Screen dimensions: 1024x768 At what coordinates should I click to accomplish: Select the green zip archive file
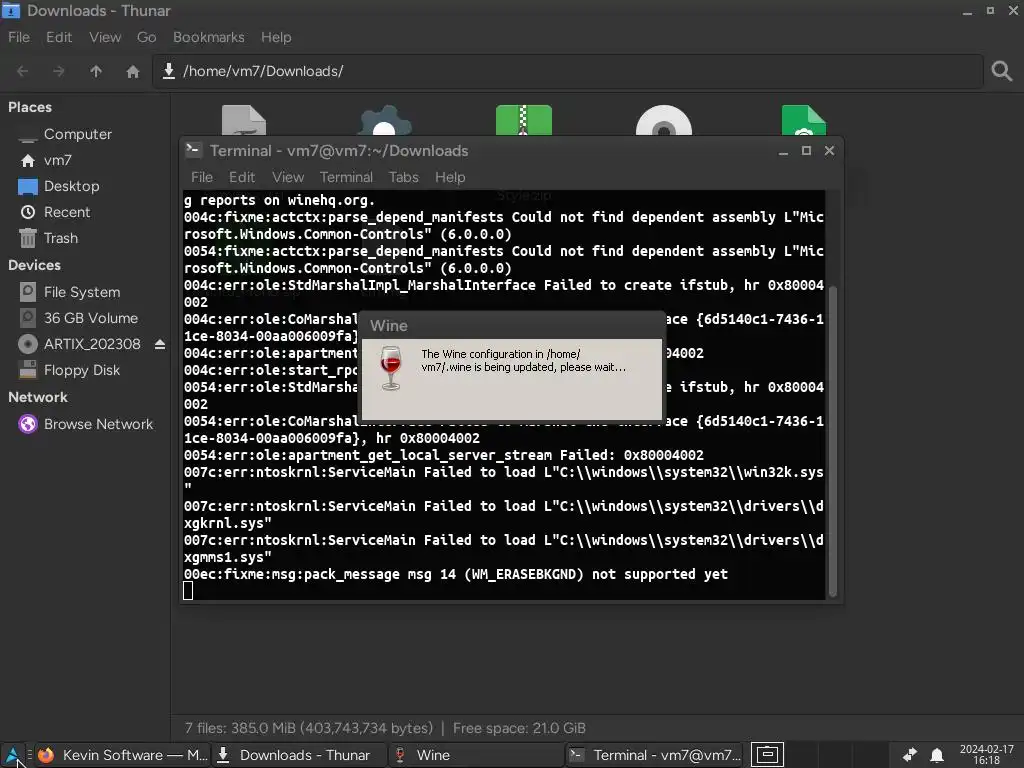tap(524, 120)
